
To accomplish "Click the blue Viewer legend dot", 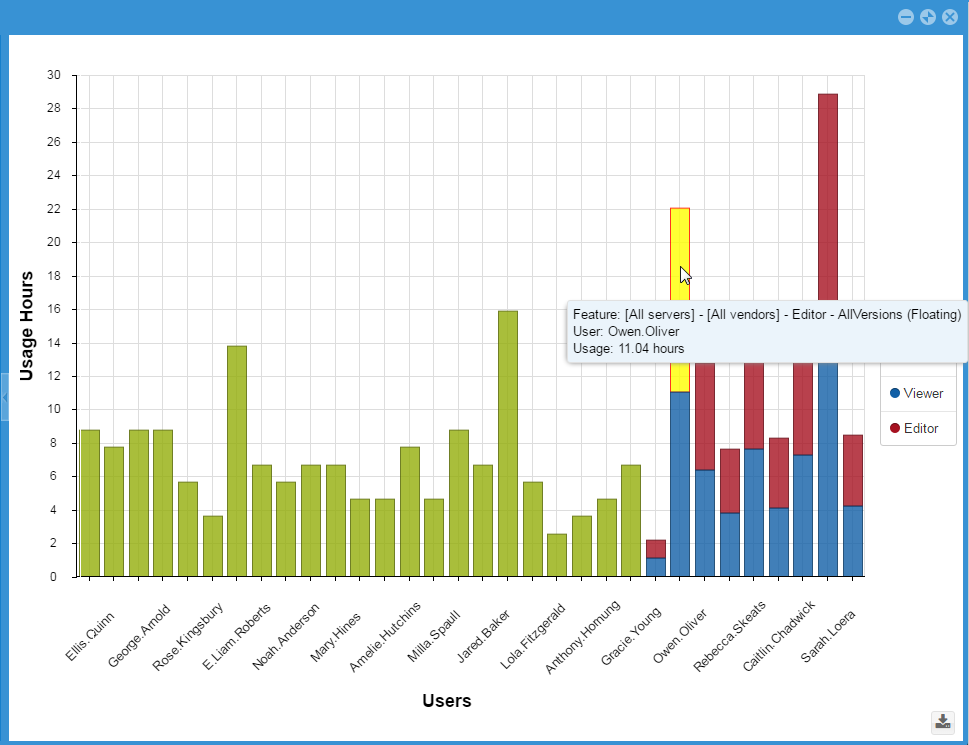I will pos(895,393).
